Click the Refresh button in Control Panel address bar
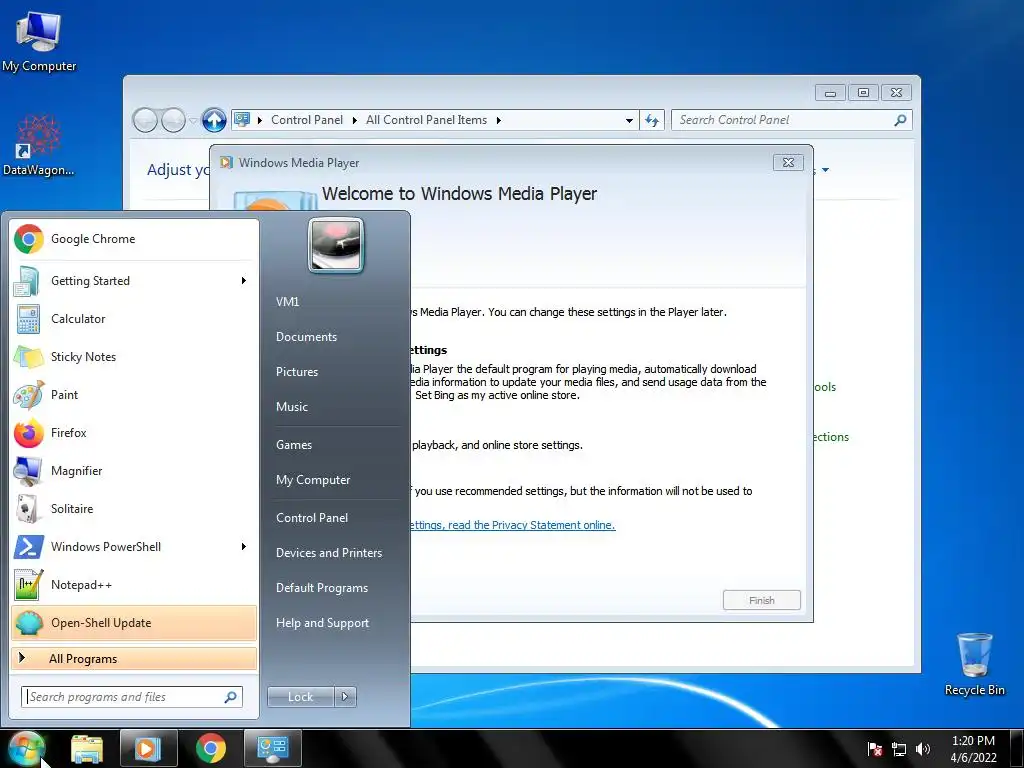This screenshot has width=1024, height=768. 652,120
